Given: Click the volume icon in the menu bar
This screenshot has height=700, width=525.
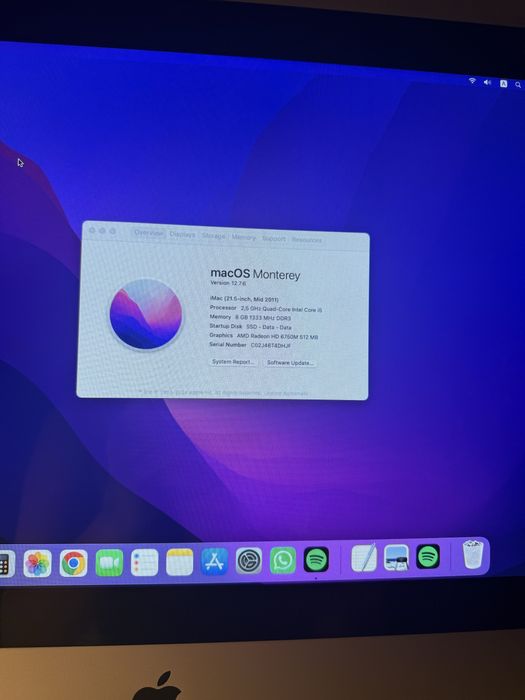Looking at the screenshot, I should coord(488,82).
